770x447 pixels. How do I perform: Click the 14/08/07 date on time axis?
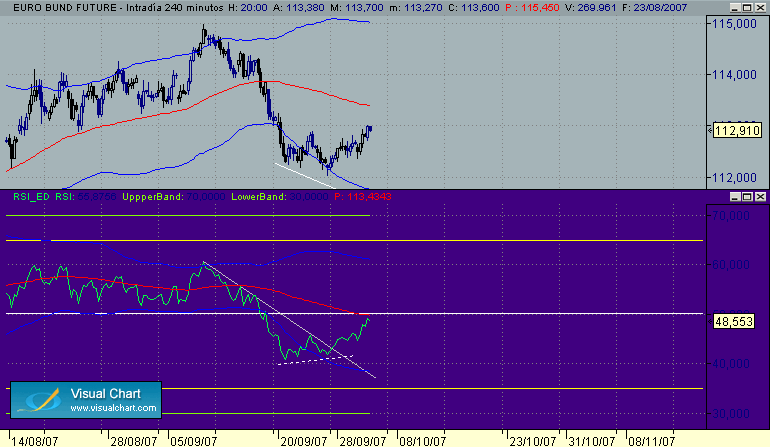point(34,441)
